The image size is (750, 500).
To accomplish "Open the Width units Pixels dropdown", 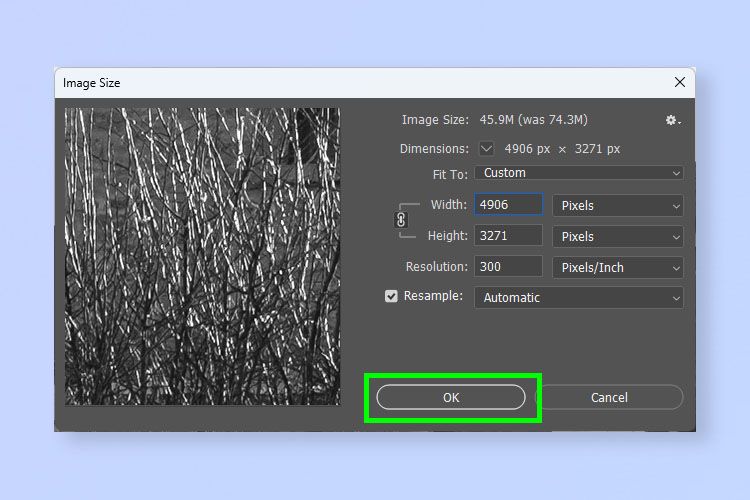I will click(618, 206).
